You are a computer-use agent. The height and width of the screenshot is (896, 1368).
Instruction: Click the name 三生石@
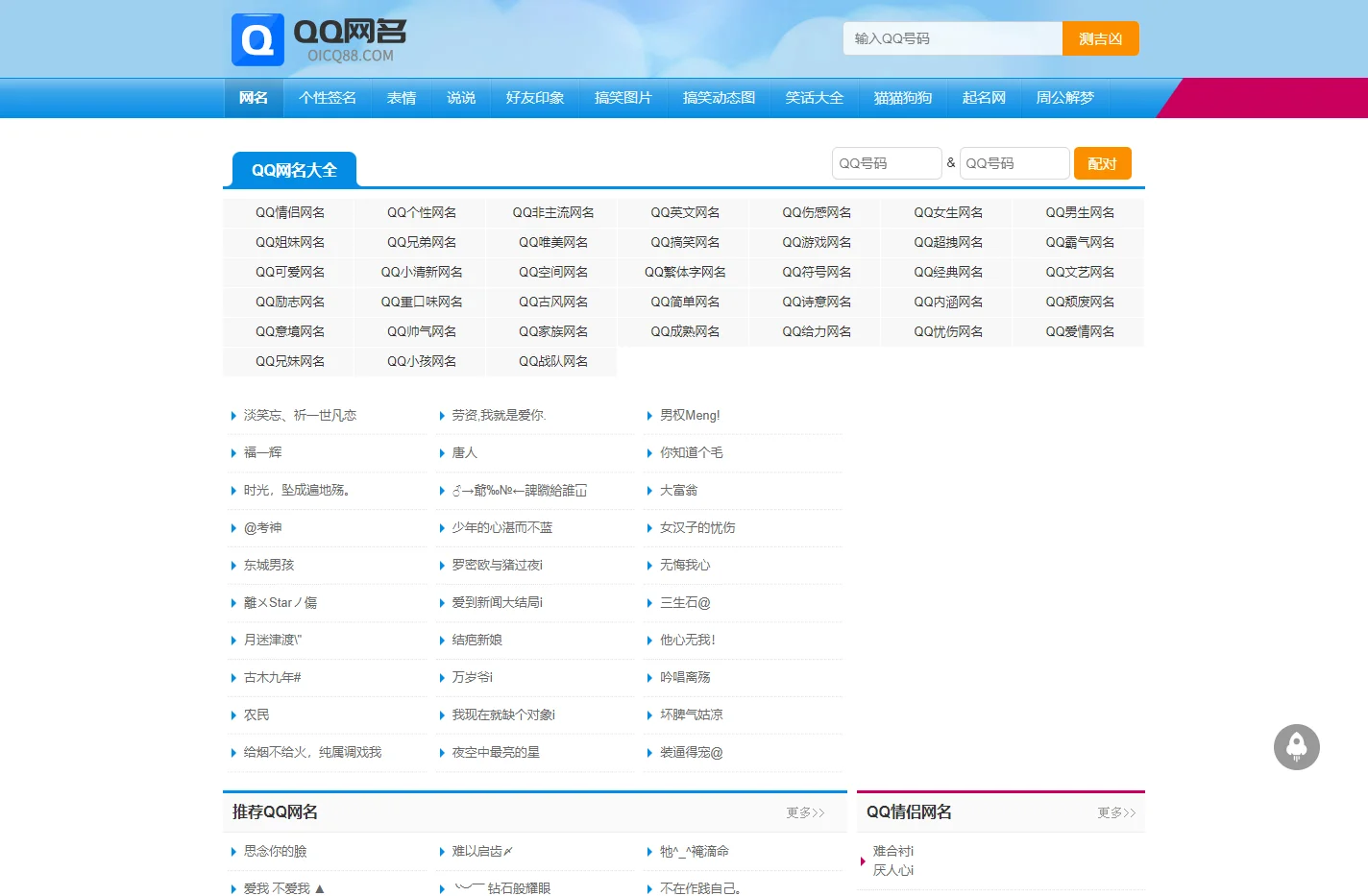coord(685,602)
